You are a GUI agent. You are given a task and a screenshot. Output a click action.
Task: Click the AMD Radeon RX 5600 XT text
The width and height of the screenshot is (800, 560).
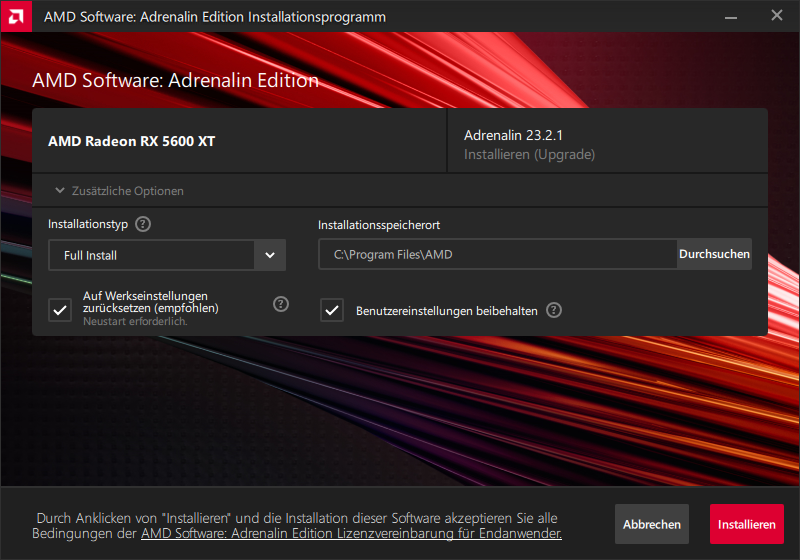[x=132, y=141]
